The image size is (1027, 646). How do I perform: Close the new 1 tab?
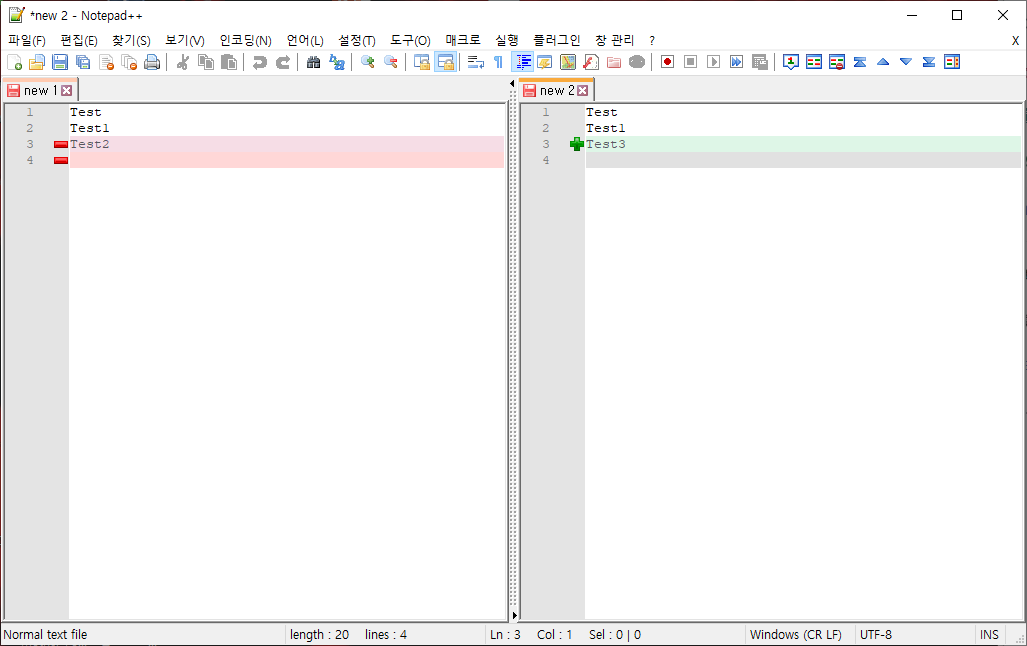pos(67,90)
